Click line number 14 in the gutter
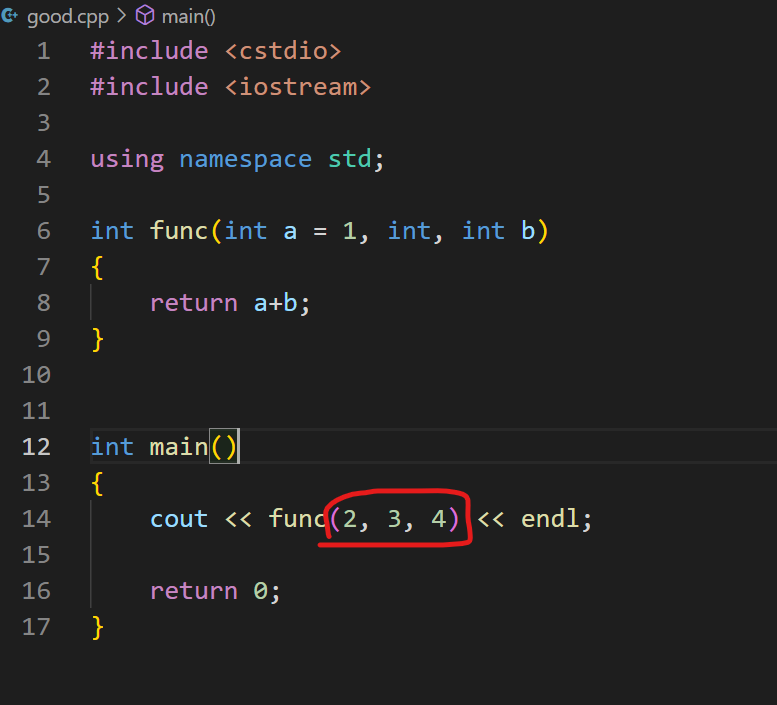 [x=36, y=519]
